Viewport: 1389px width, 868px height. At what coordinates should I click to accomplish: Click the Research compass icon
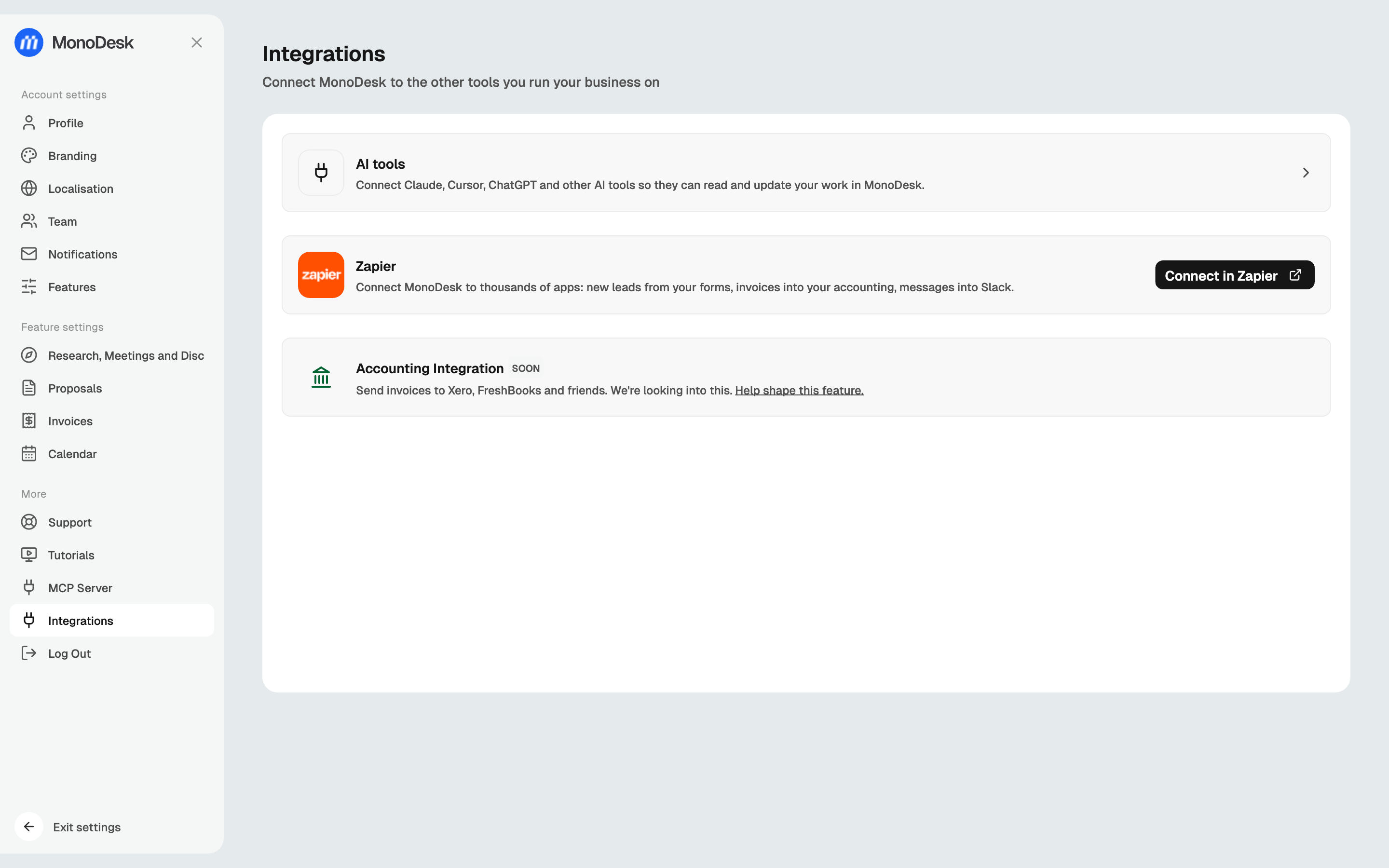tap(29, 355)
